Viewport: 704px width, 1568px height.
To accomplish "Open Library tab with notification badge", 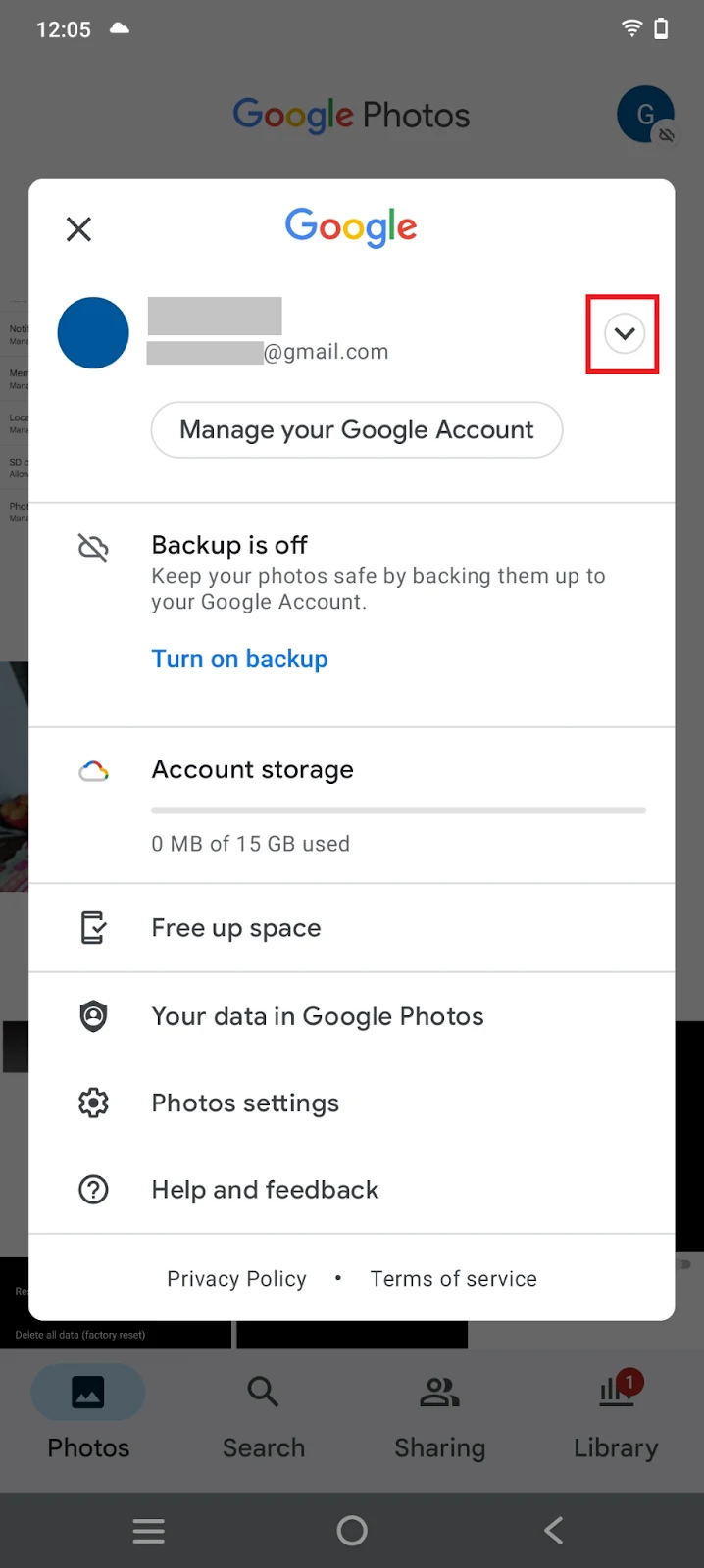I will 616,1415.
